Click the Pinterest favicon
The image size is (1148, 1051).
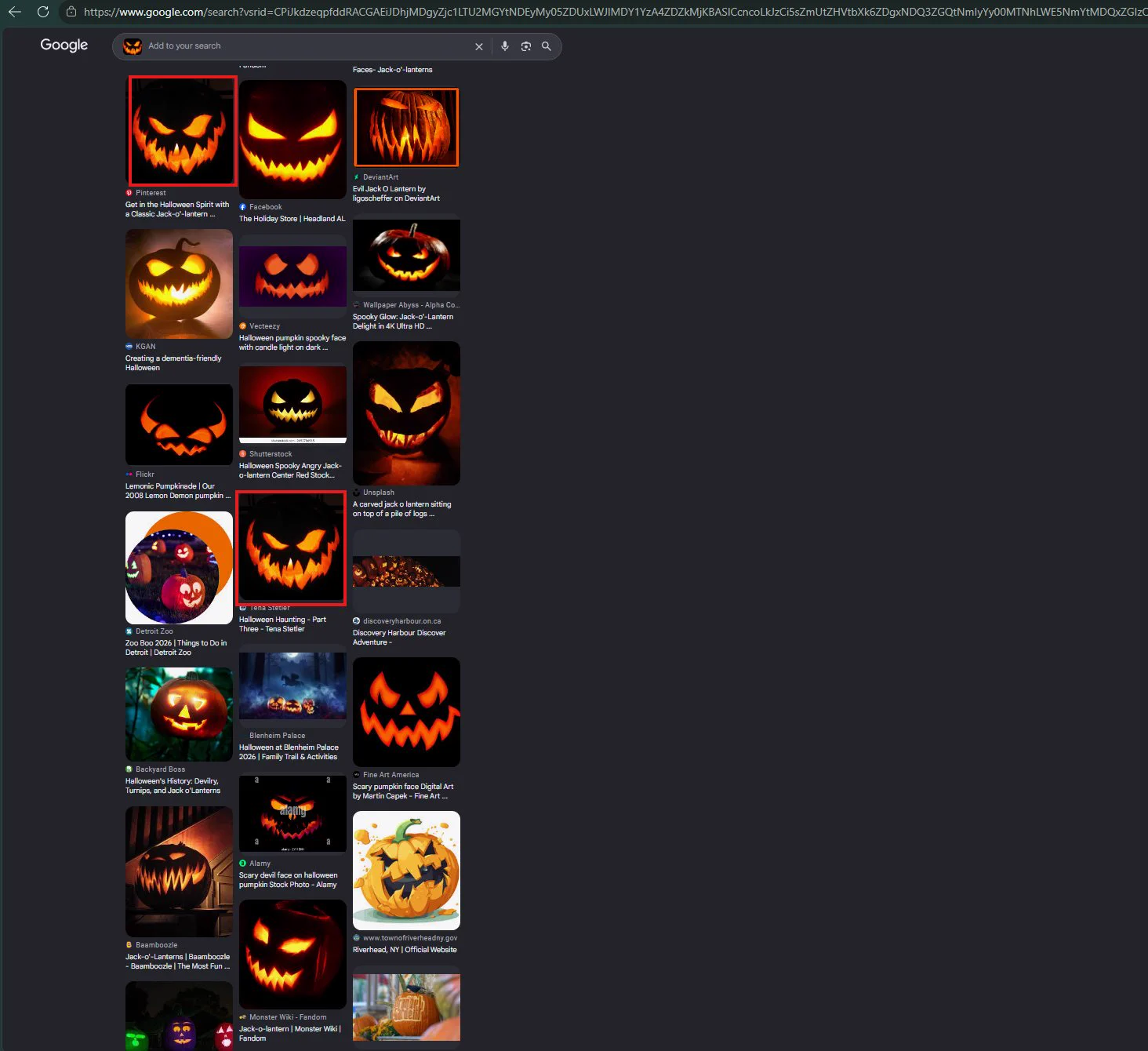(x=129, y=193)
